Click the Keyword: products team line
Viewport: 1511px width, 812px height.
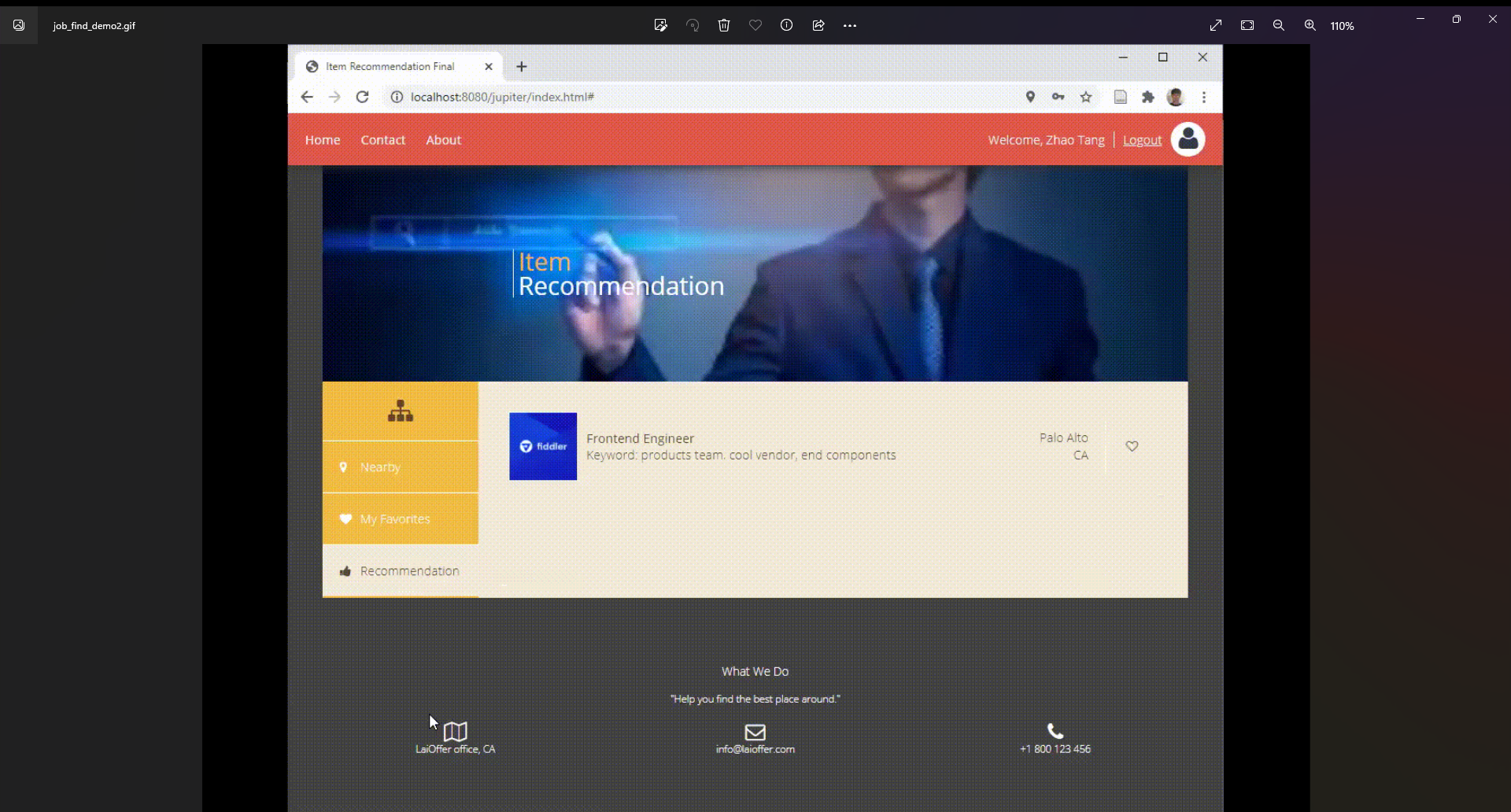[741, 456]
